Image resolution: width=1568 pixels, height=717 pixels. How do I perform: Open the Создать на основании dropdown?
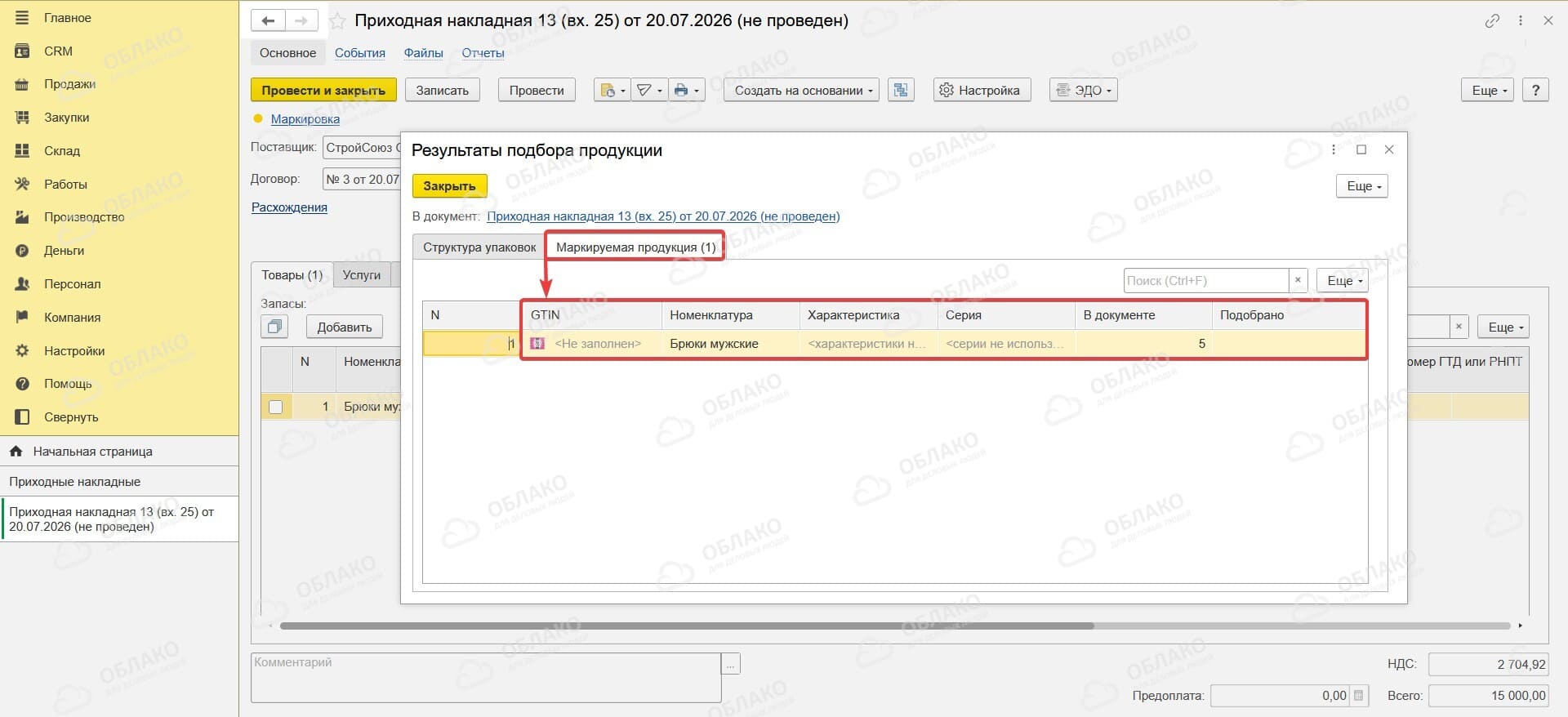coord(801,90)
